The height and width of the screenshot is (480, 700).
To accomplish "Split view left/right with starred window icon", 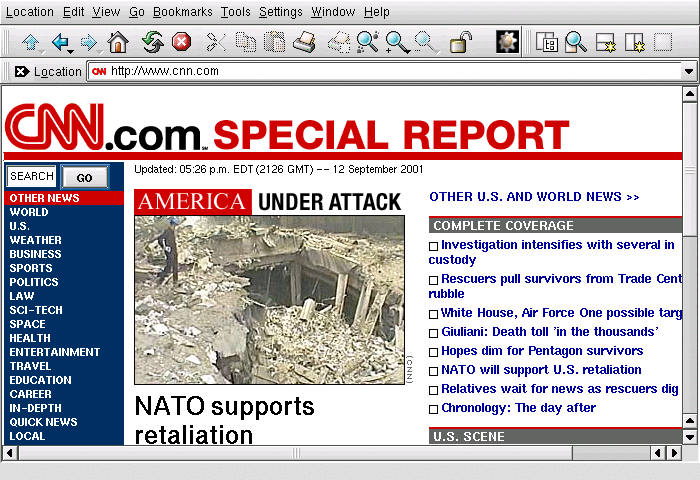I will pos(634,43).
